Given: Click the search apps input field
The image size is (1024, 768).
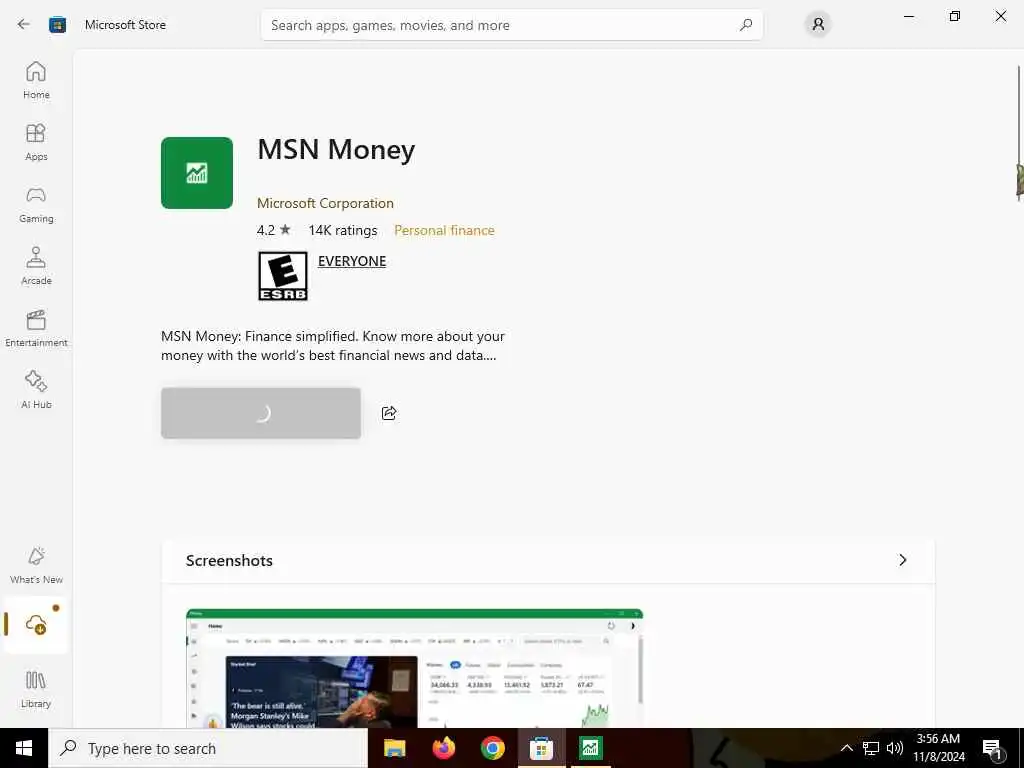Looking at the screenshot, I should (x=511, y=25).
